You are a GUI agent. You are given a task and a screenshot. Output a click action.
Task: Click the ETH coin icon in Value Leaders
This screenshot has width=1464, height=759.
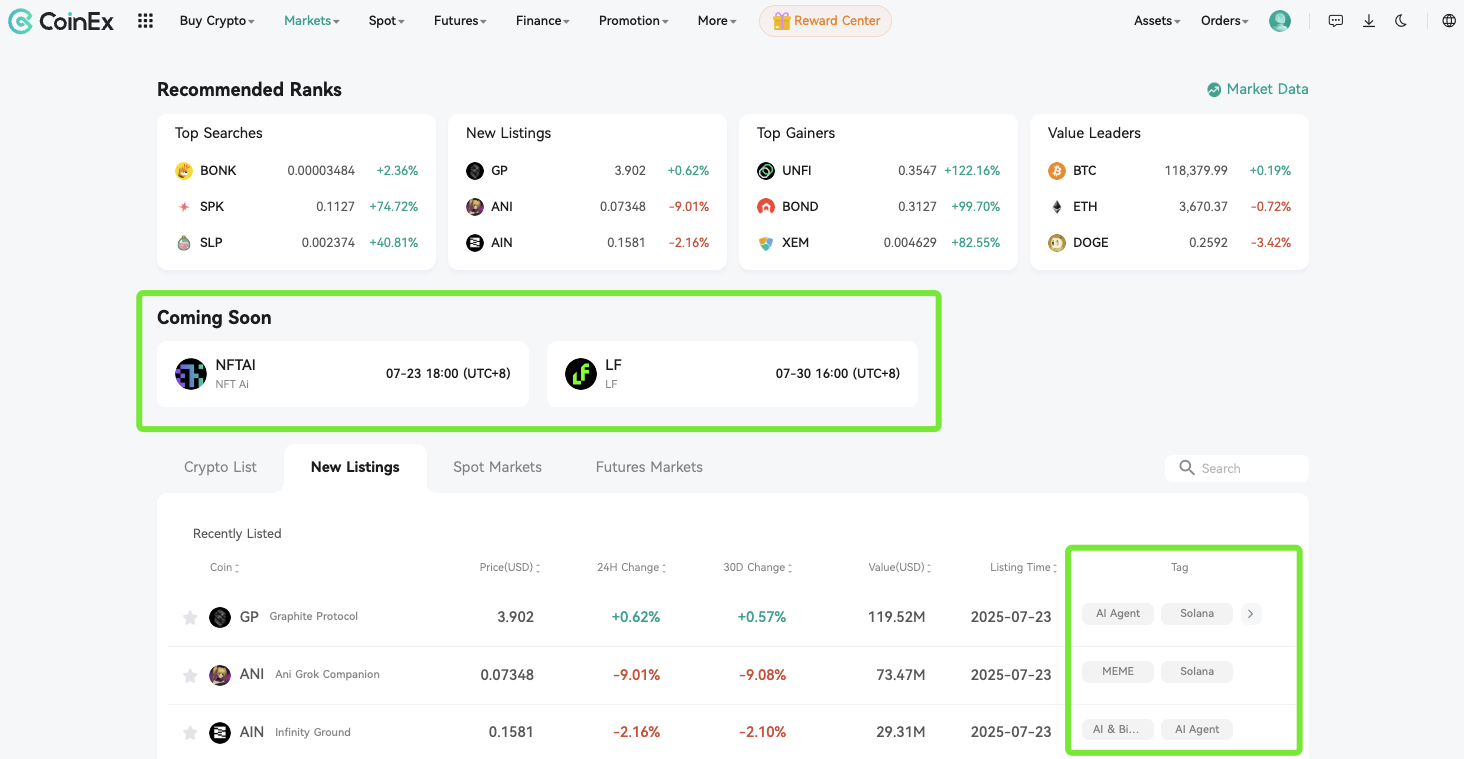point(1057,207)
